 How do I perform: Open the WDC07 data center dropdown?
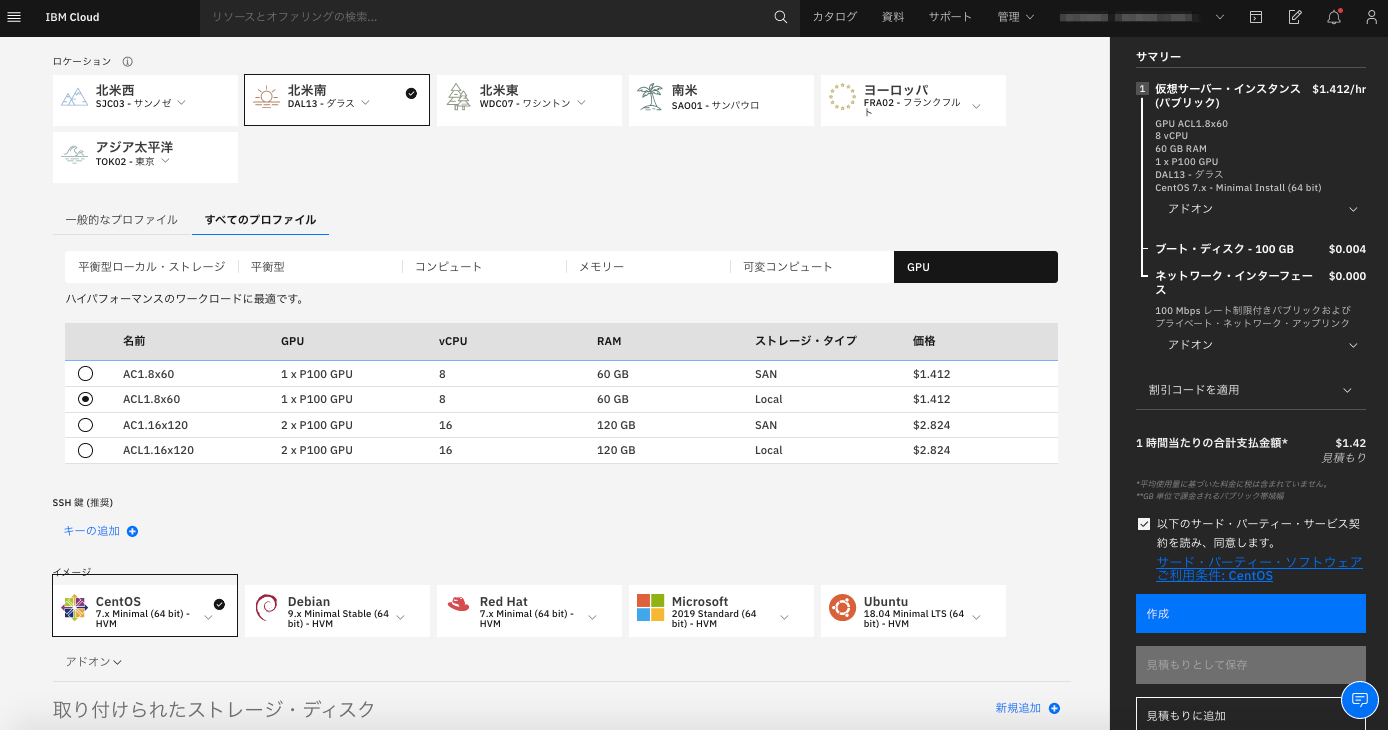click(x=581, y=103)
